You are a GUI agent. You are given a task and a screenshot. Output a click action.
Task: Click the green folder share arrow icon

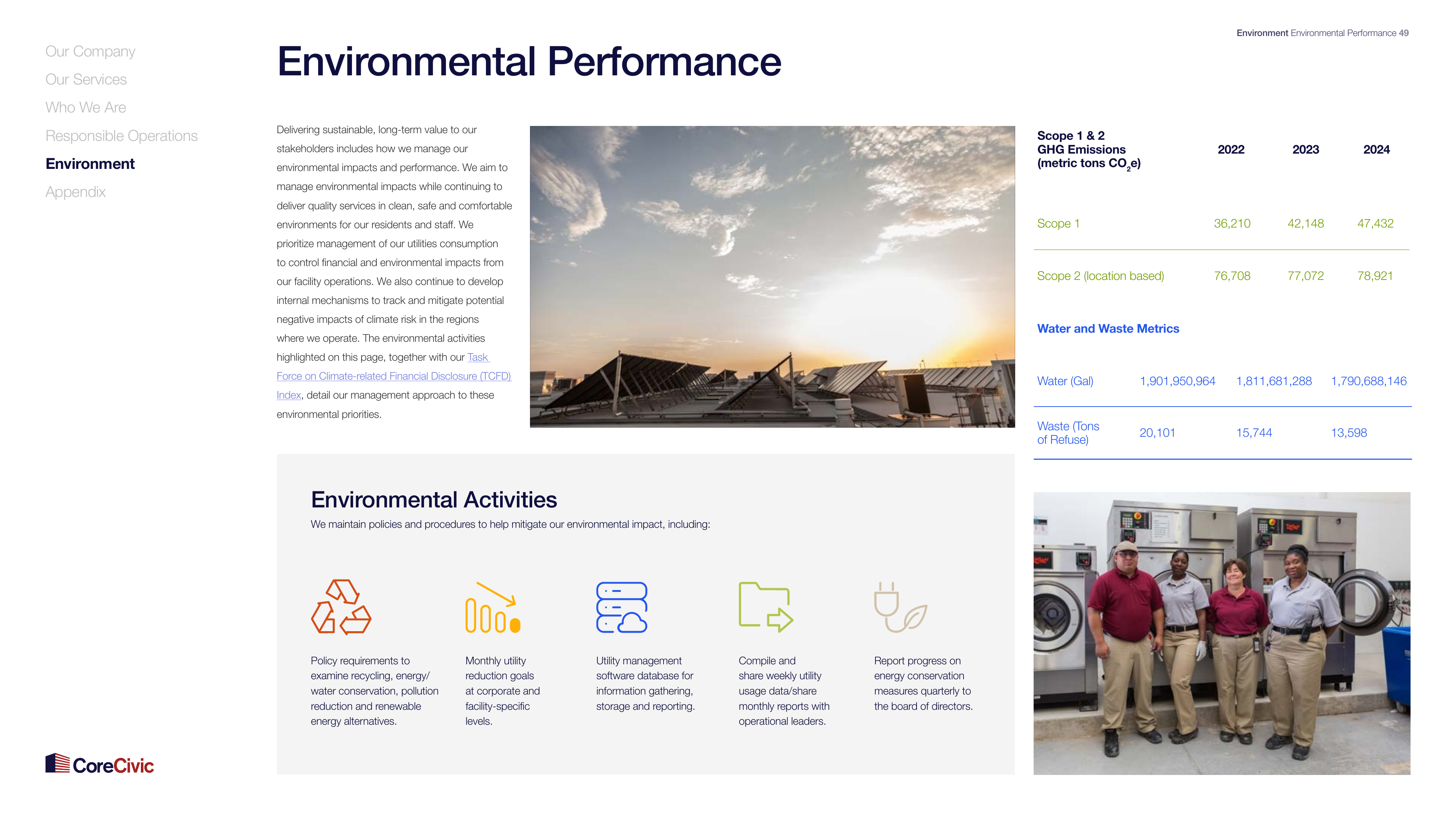[766, 607]
